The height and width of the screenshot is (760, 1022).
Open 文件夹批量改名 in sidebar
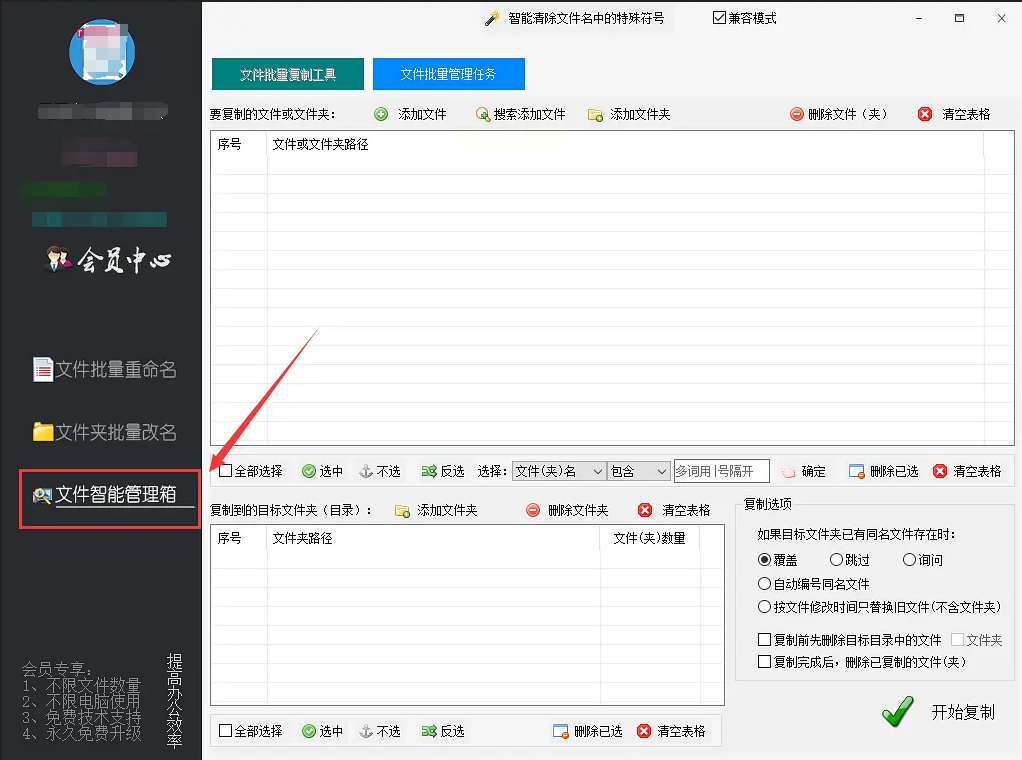click(106, 431)
